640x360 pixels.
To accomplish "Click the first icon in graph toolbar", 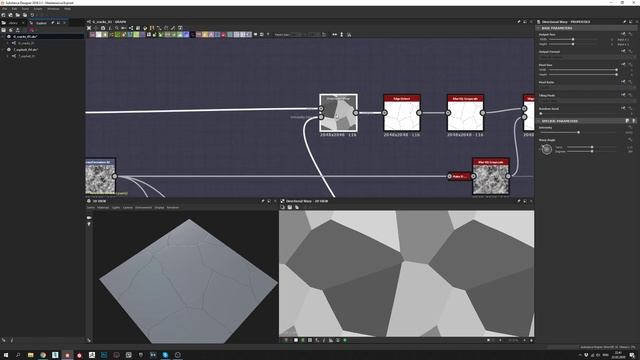I will (89, 28).
